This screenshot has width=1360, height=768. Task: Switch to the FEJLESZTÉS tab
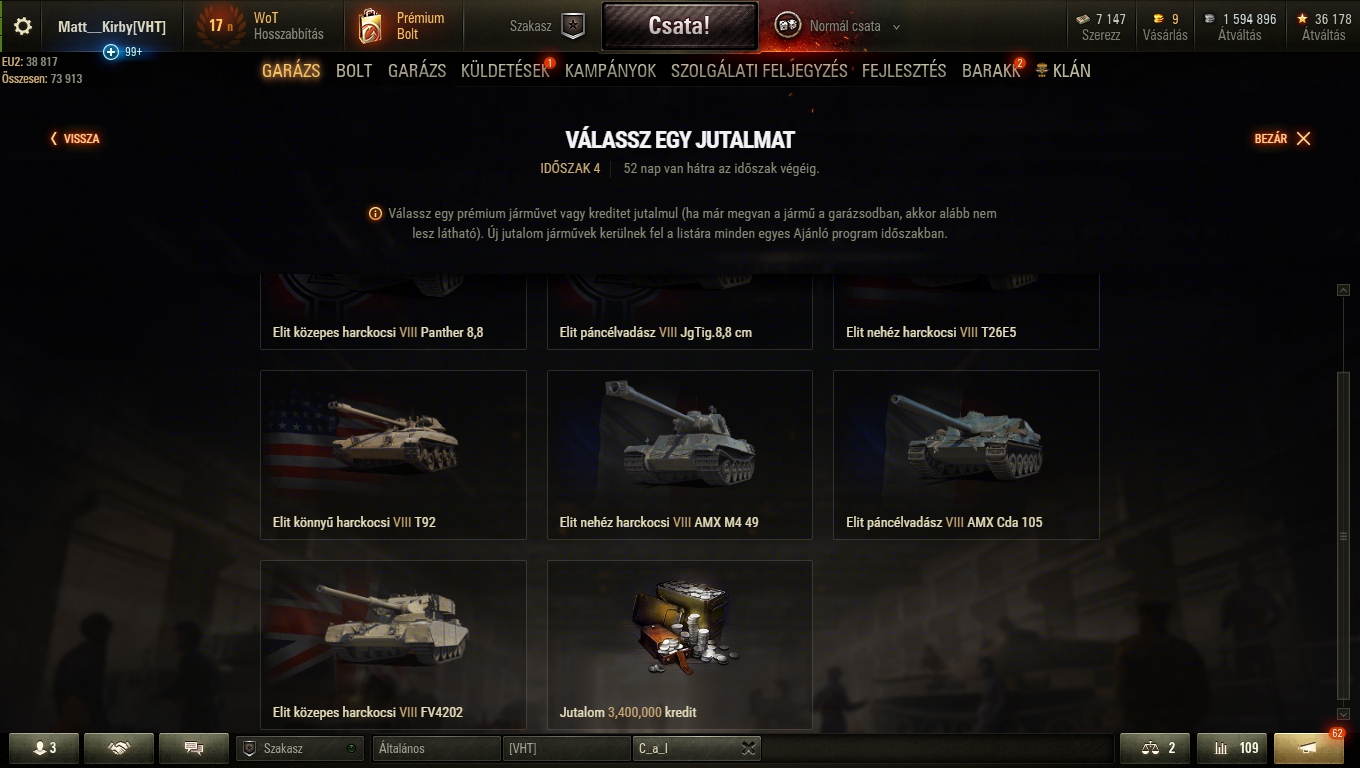coord(904,71)
